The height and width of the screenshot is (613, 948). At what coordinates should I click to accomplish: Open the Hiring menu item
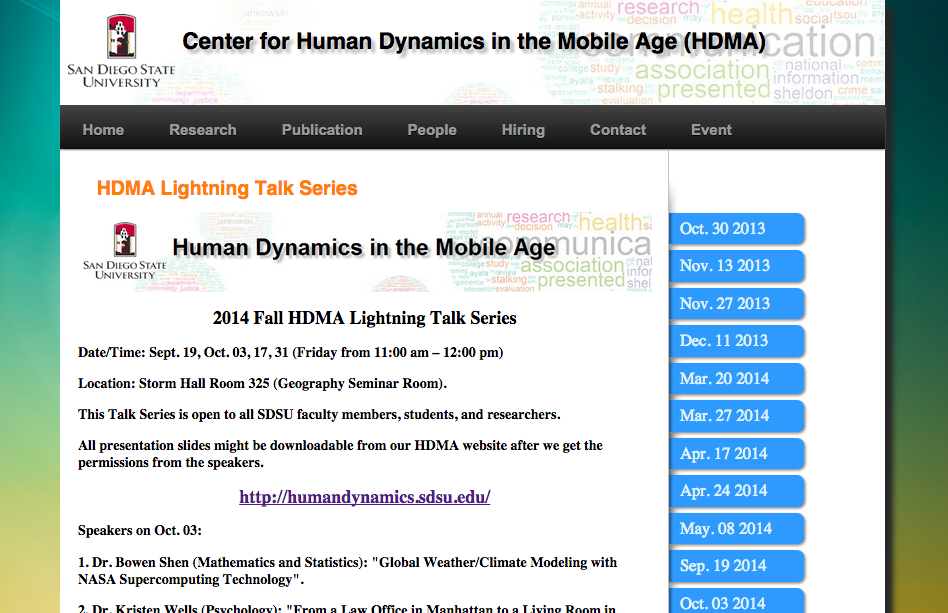pos(523,130)
